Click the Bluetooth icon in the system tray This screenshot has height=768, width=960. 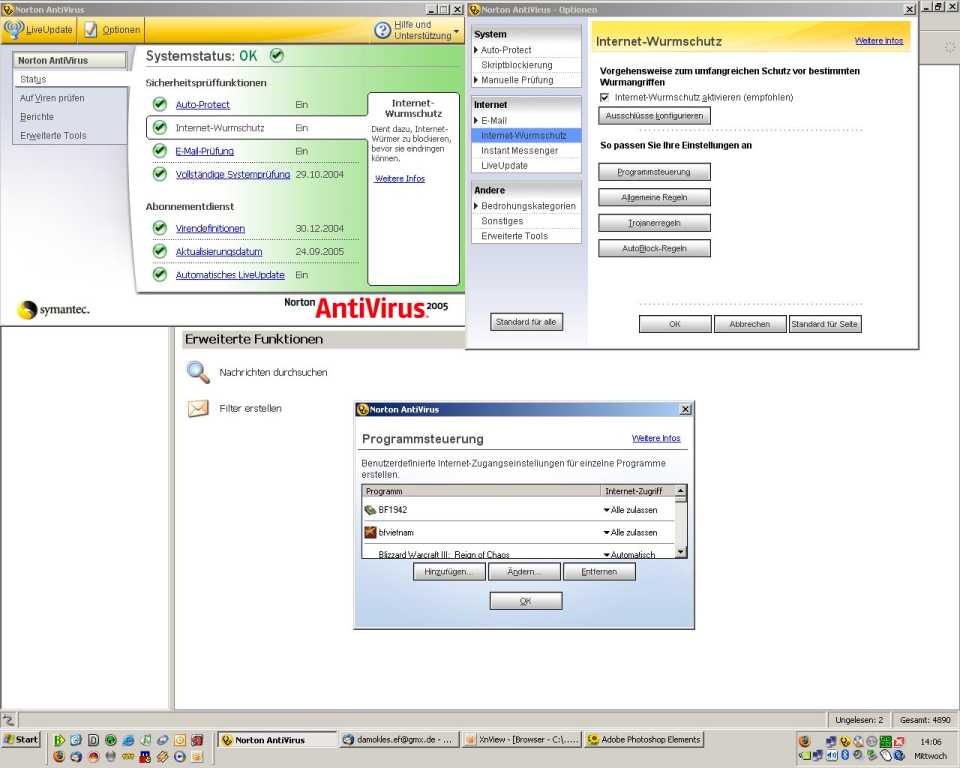click(x=845, y=755)
